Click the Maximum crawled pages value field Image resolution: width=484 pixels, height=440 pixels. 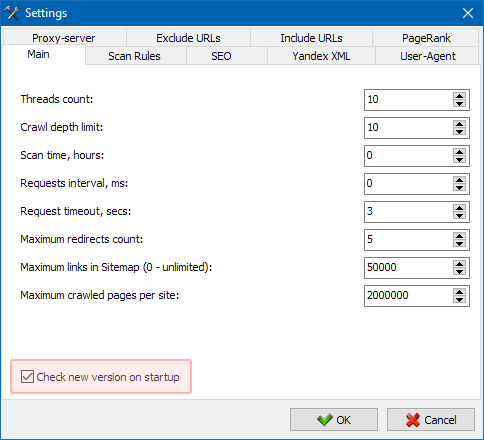(408, 296)
